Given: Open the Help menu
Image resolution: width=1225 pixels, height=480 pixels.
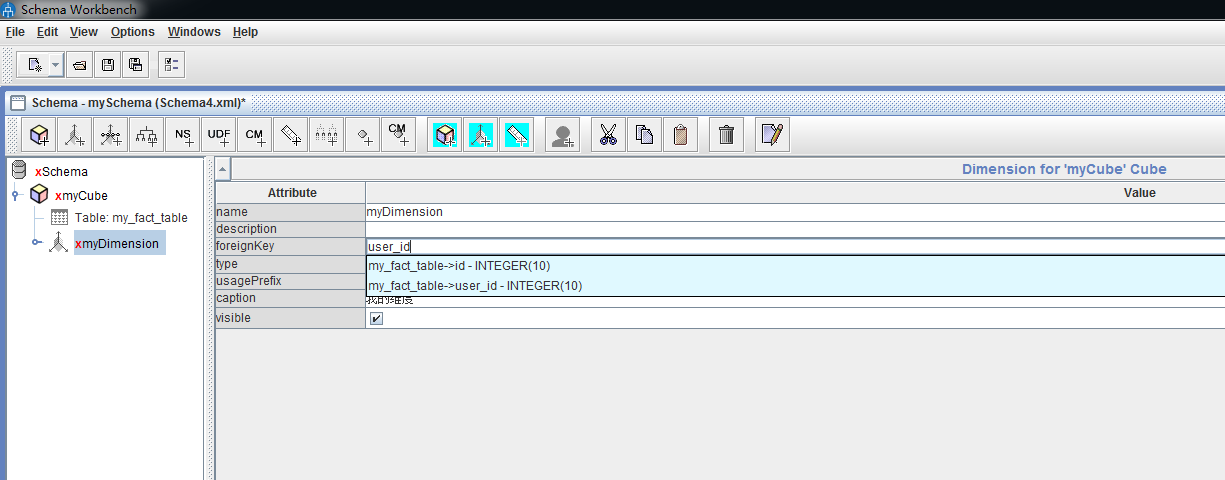Looking at the screenshot, I should (246, 32).
